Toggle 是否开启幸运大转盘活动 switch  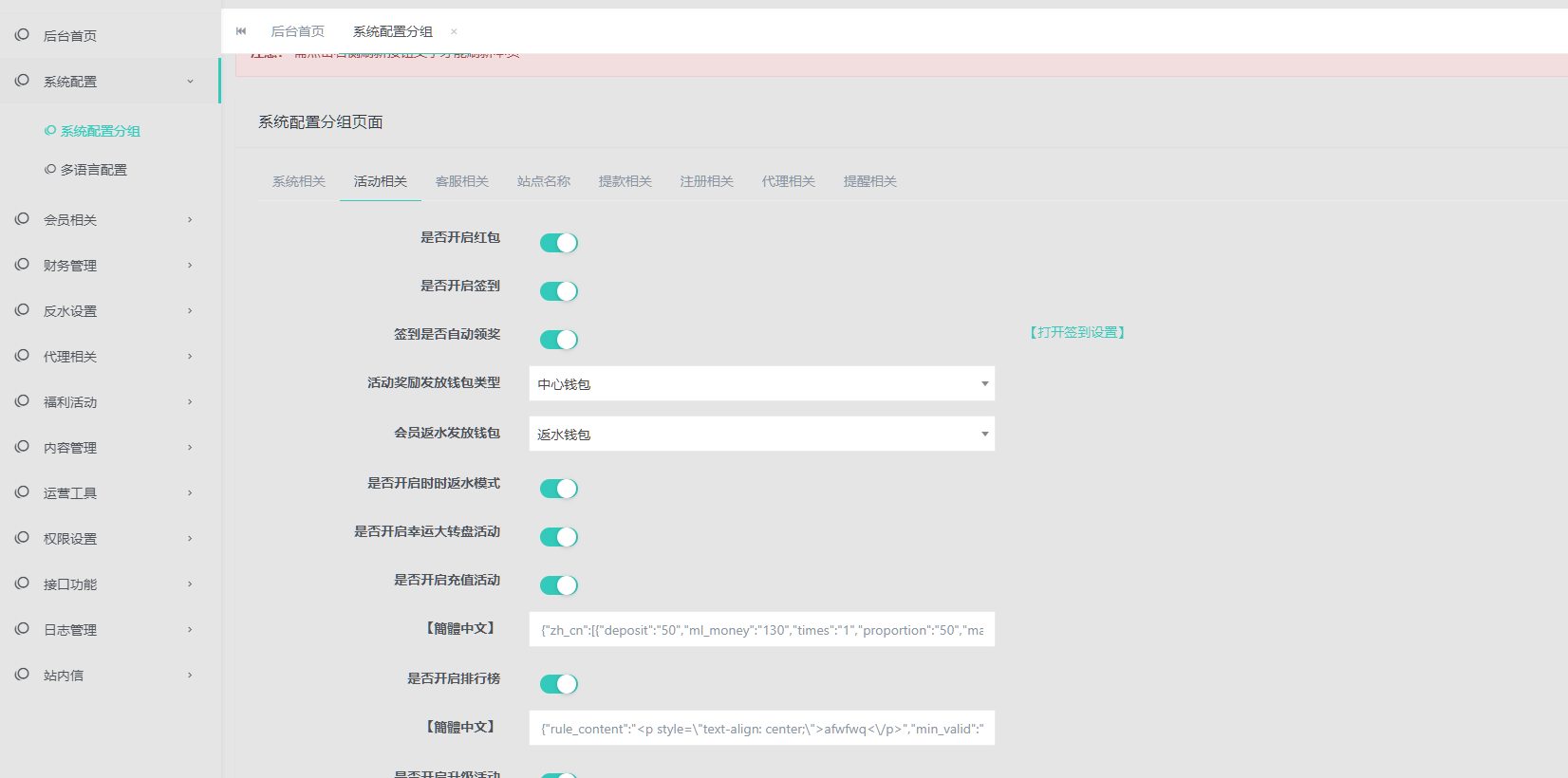click(558, 537)
